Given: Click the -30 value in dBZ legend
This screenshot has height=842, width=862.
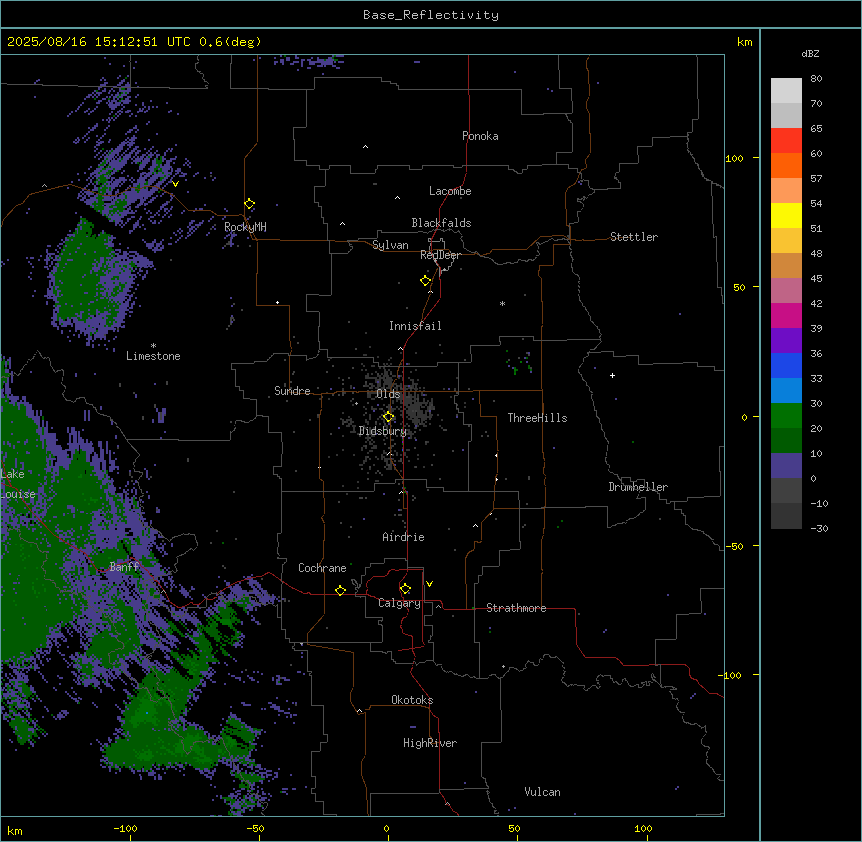Looking at the screenshot, I should (819, 528).
